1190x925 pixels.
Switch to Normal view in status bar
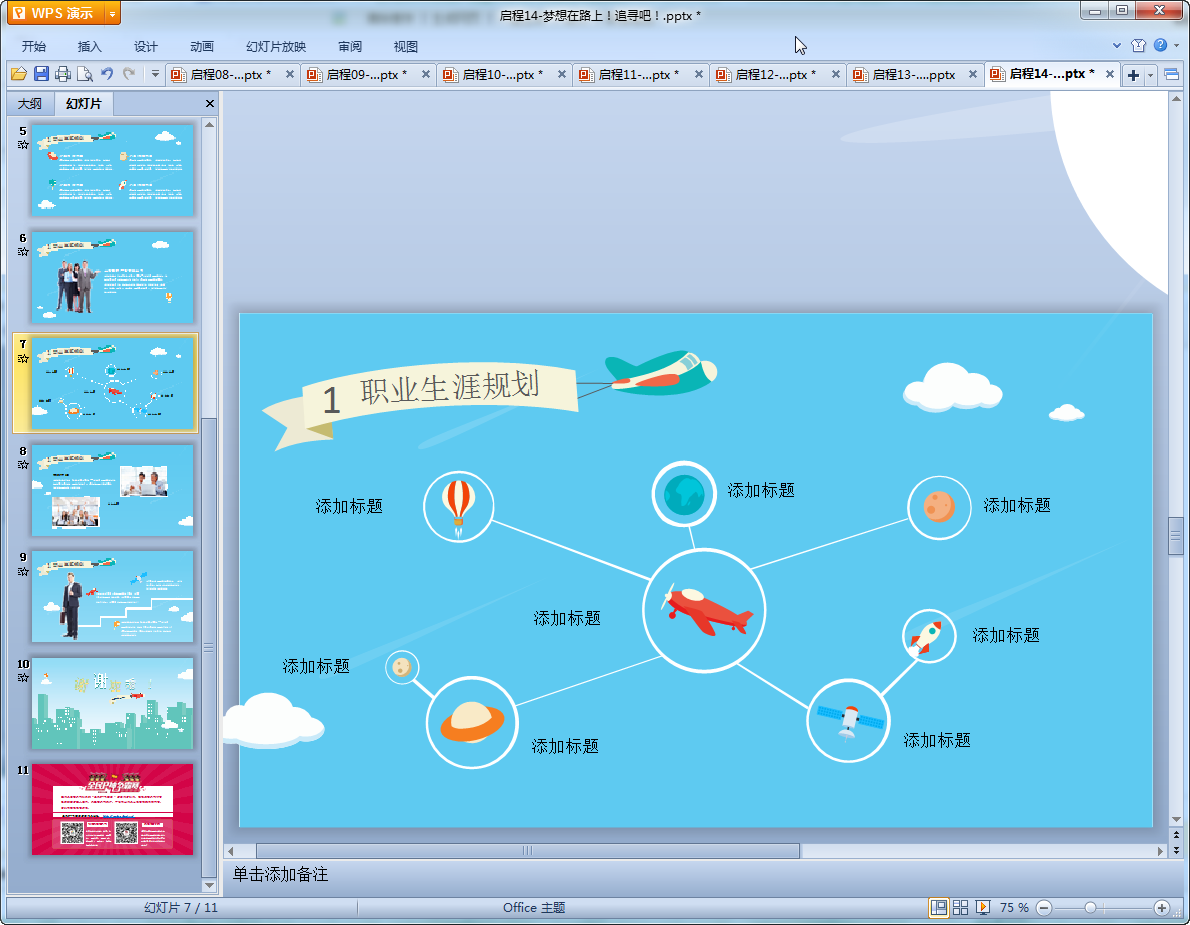(938, 907)
